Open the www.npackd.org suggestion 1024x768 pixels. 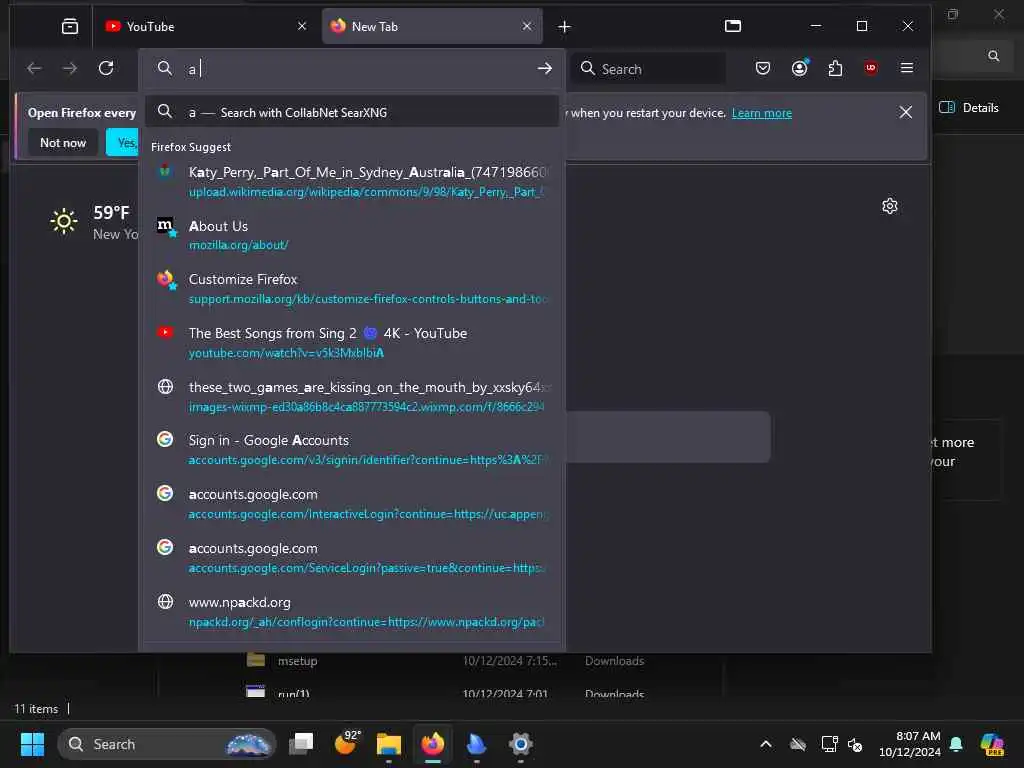tap(351, 612)
